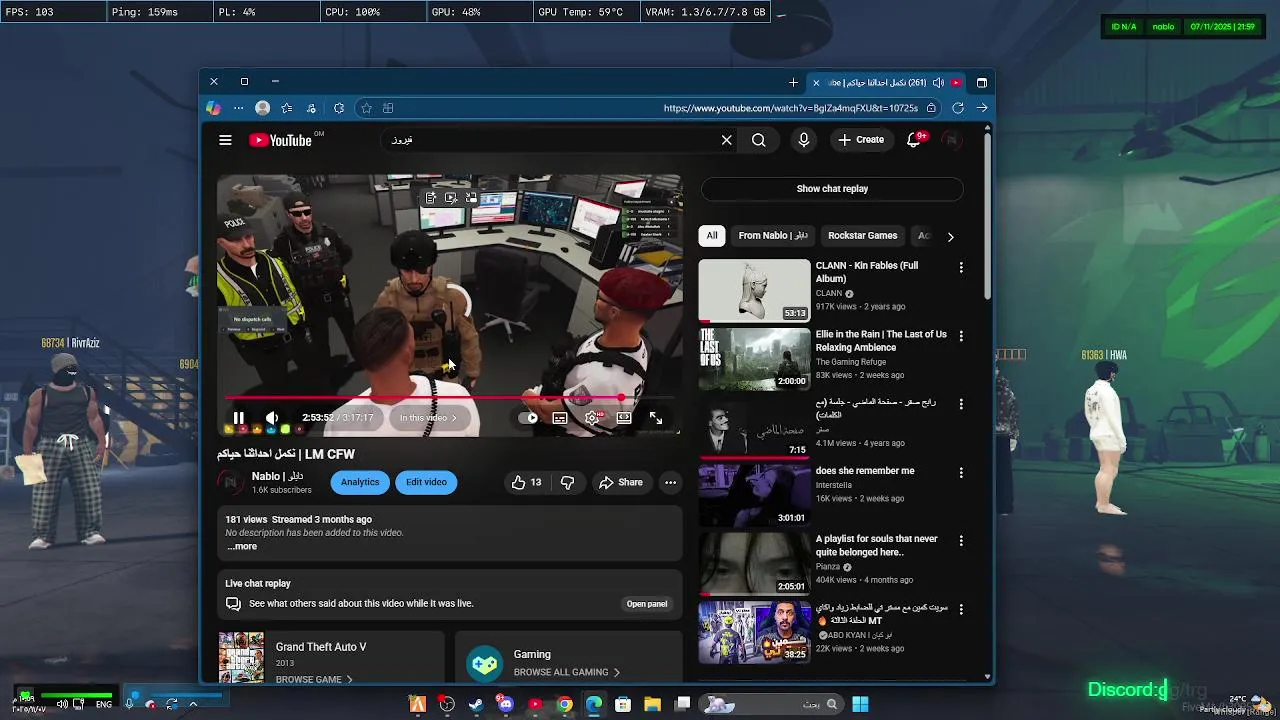Open the live chat replay panel

tap(647, 604)
